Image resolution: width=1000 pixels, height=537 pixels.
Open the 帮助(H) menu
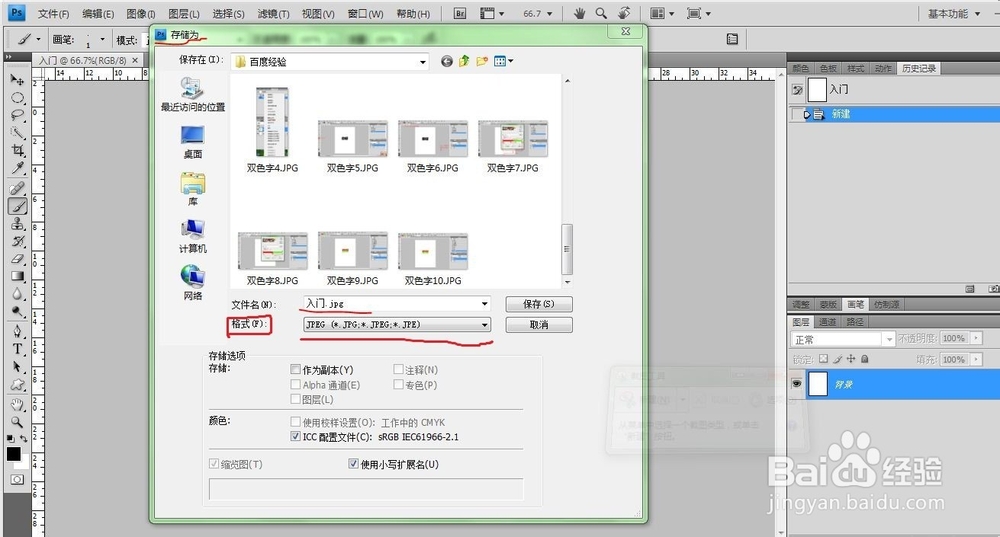pos(413,13)
